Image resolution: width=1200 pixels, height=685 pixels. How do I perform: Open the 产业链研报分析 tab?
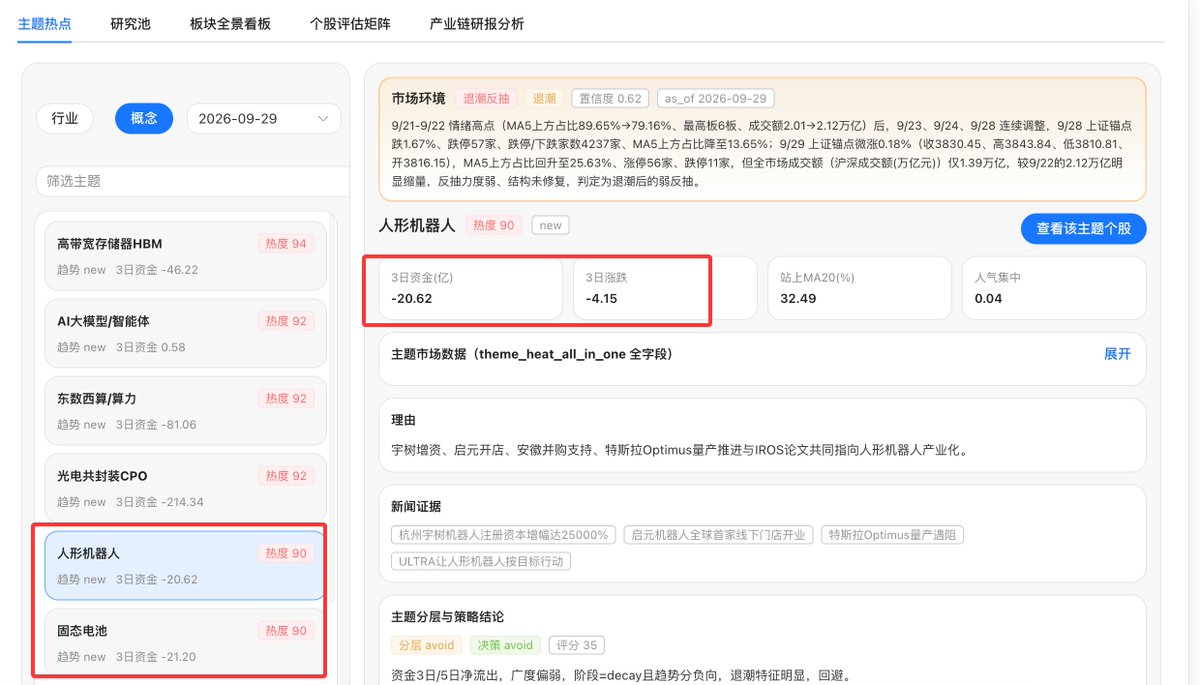click(476, 23)
